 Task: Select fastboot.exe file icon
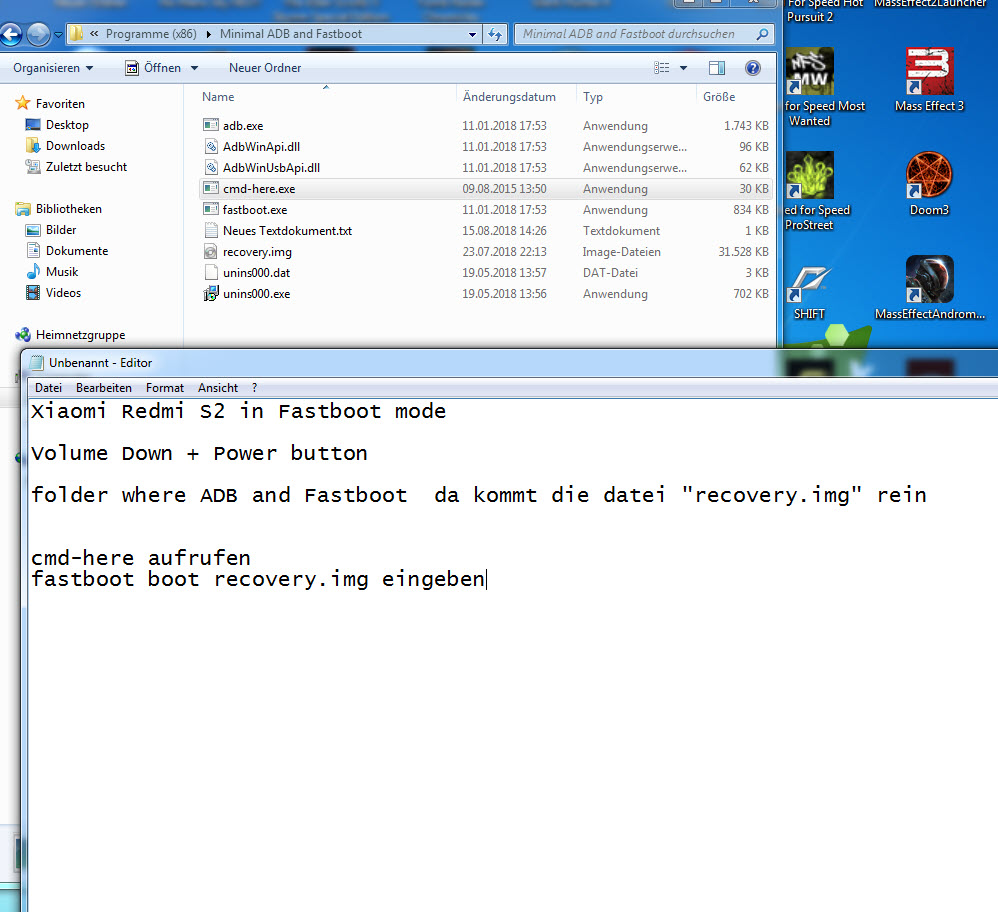point(211,209)
